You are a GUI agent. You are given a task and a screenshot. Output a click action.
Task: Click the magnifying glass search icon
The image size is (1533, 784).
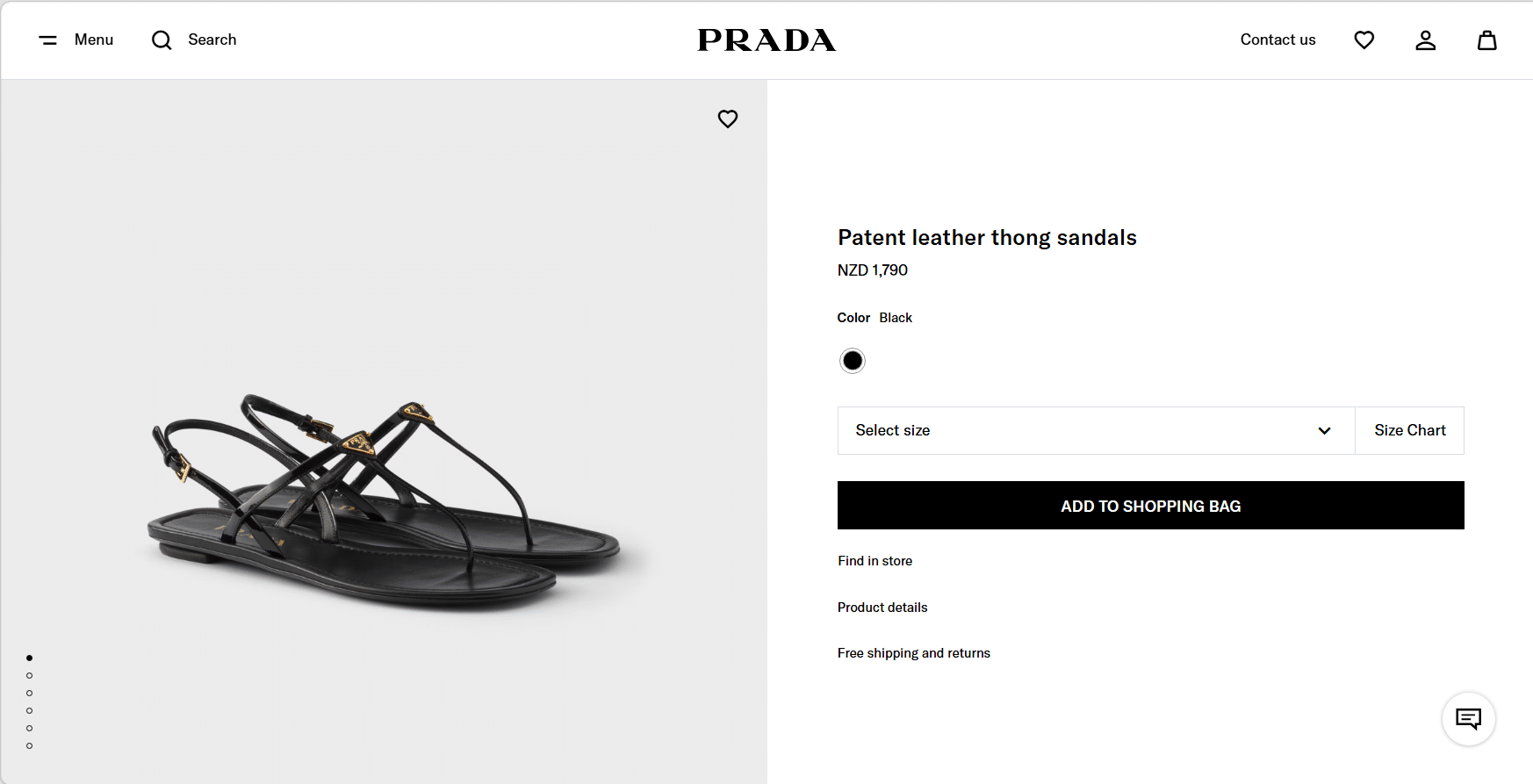[x=162, y=40]
